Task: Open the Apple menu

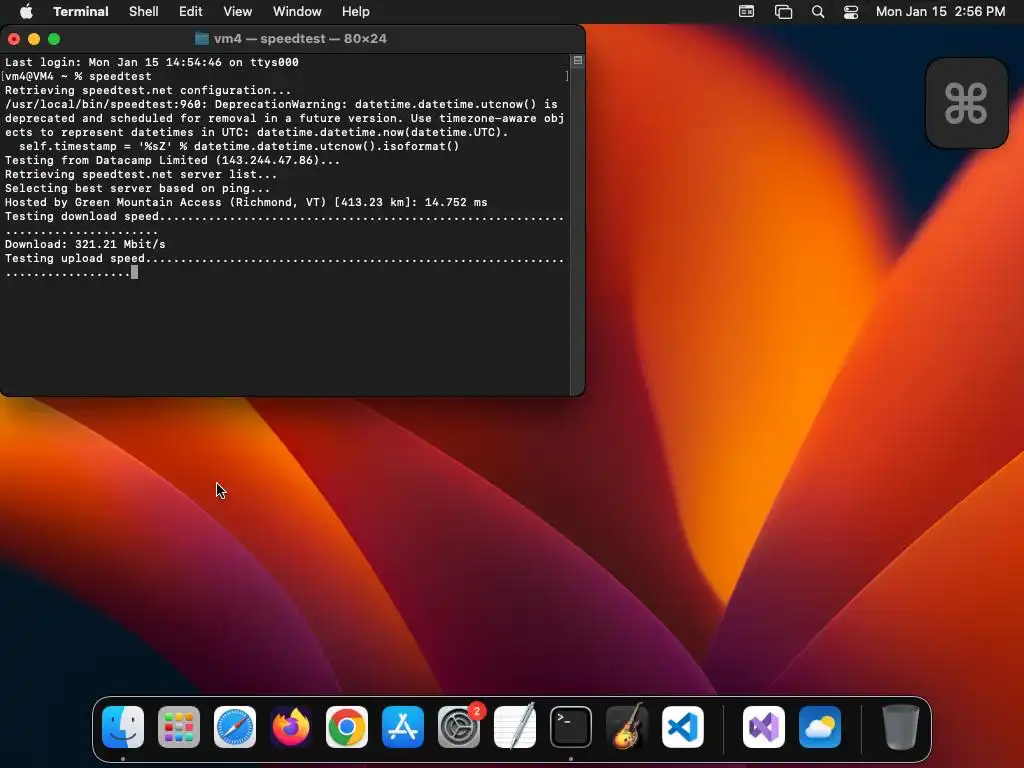Action: (26, 12)
